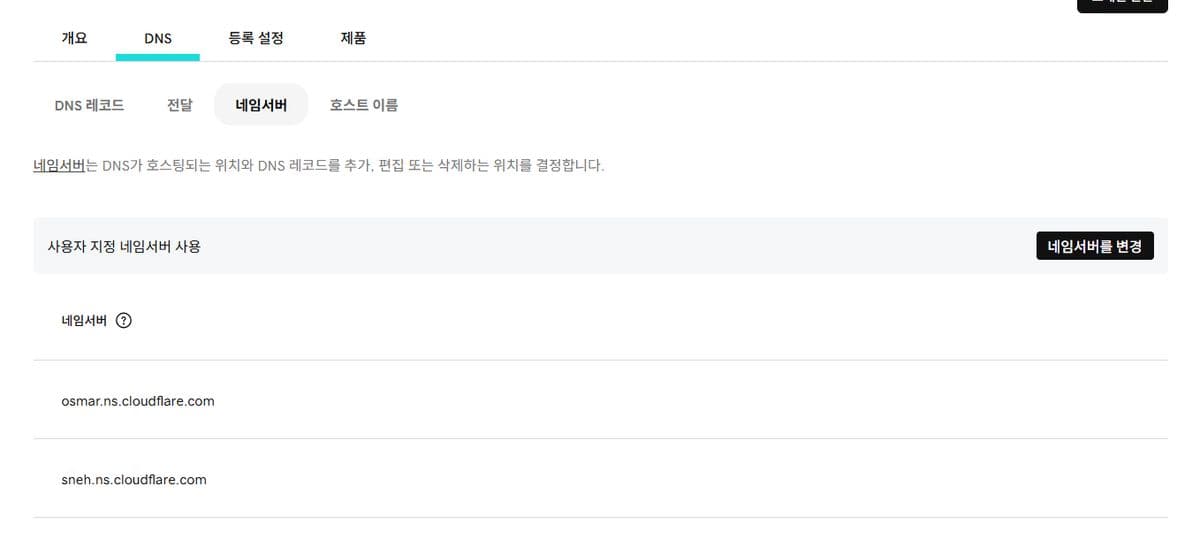The width and height of the screenshot is (1200, 547).
Task: Select the sneh.ns.cloudflare.com nameserver entry
Action: tap(134, 479)
